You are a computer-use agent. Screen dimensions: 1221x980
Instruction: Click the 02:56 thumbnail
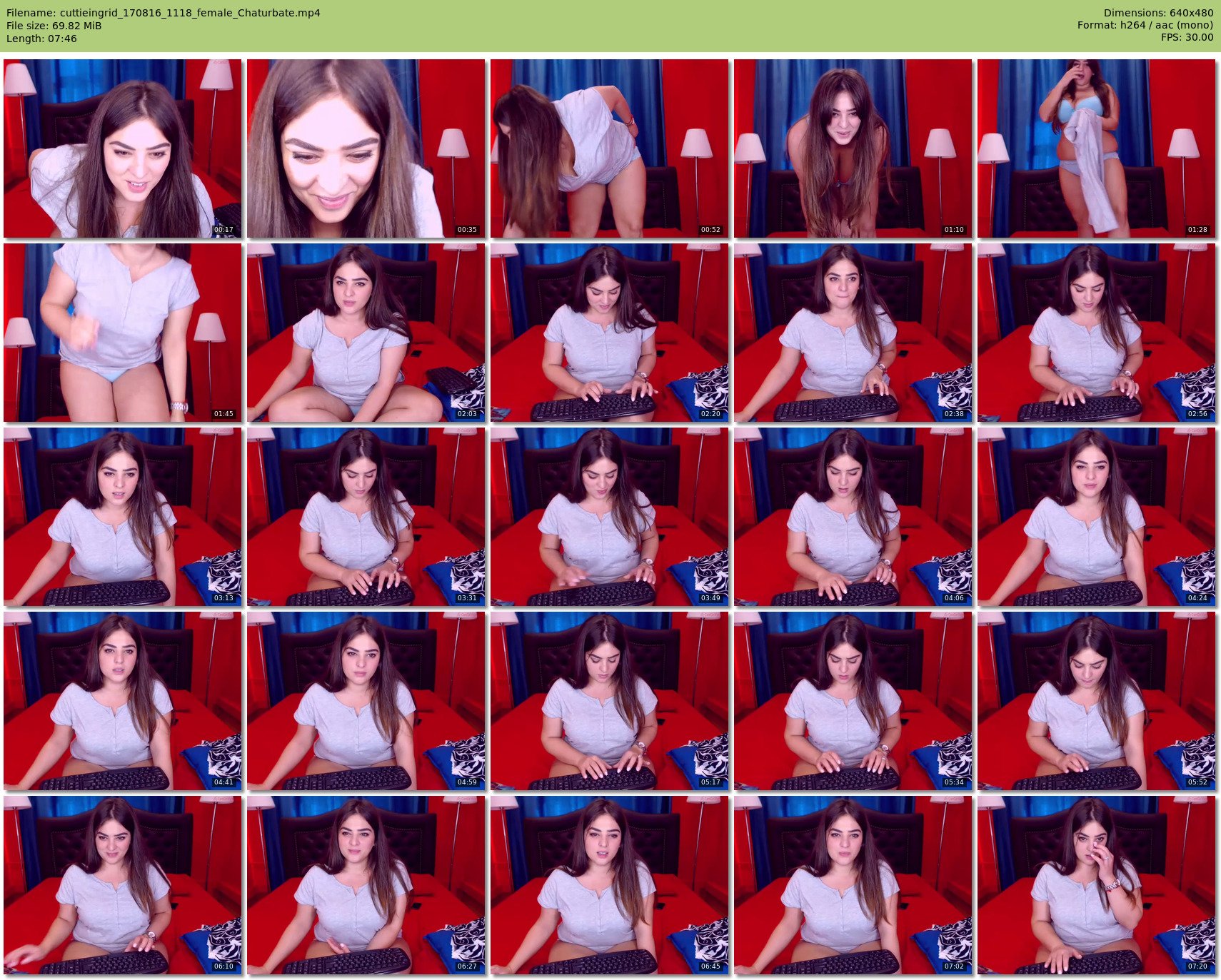point(1096,333)
